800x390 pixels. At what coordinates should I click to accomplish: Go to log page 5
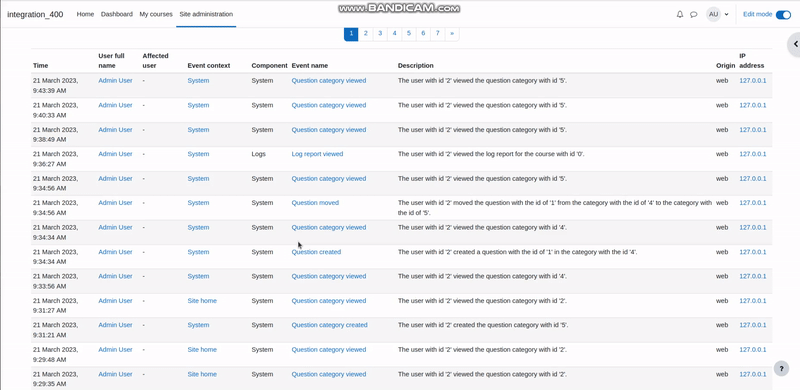(x=409, y=34)
